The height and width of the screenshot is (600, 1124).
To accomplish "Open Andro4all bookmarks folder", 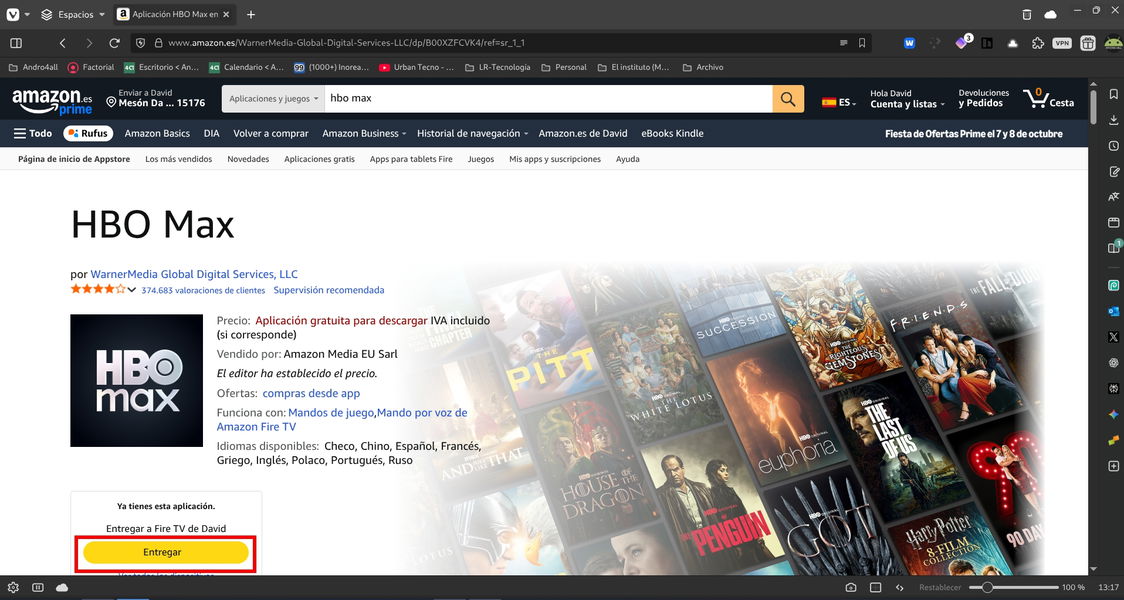I will [x=33, y=67].
